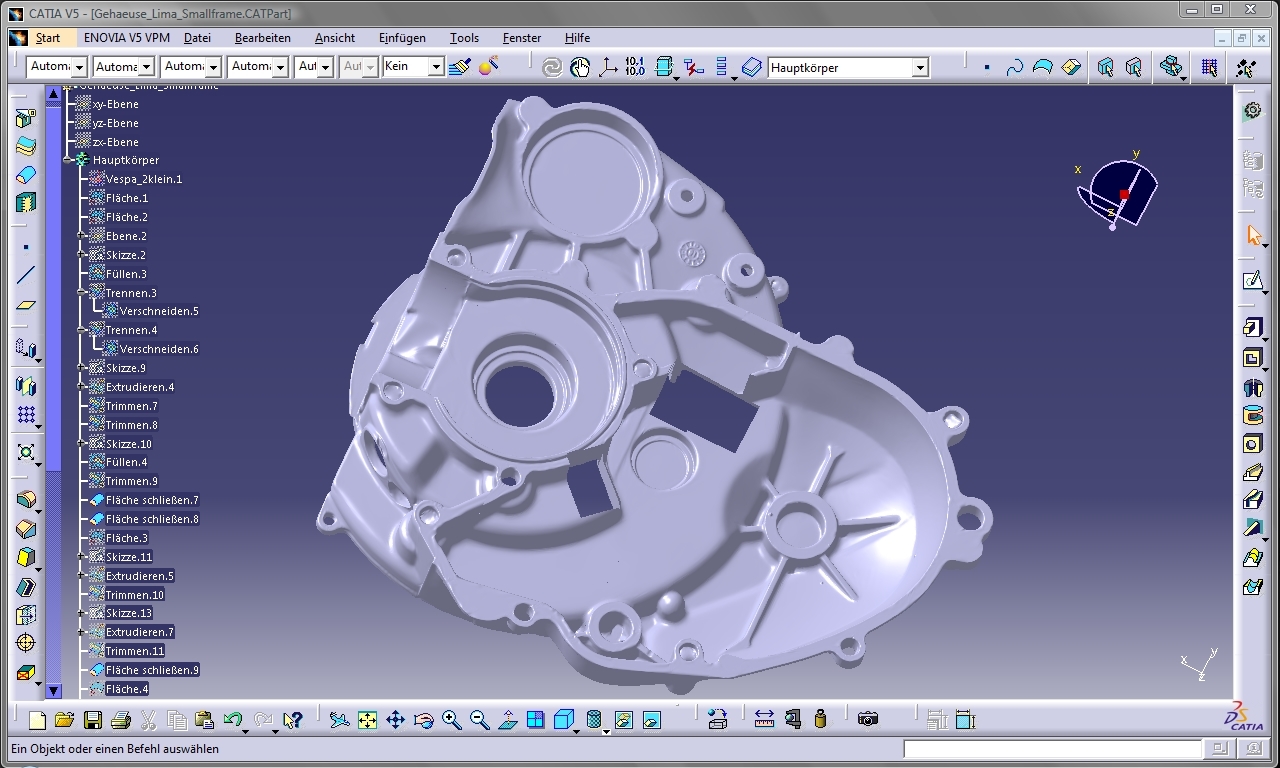Open the first Automa fill color dropdown
The height and width of the screenshot is (768, 1280).
(x=79, y=67)
